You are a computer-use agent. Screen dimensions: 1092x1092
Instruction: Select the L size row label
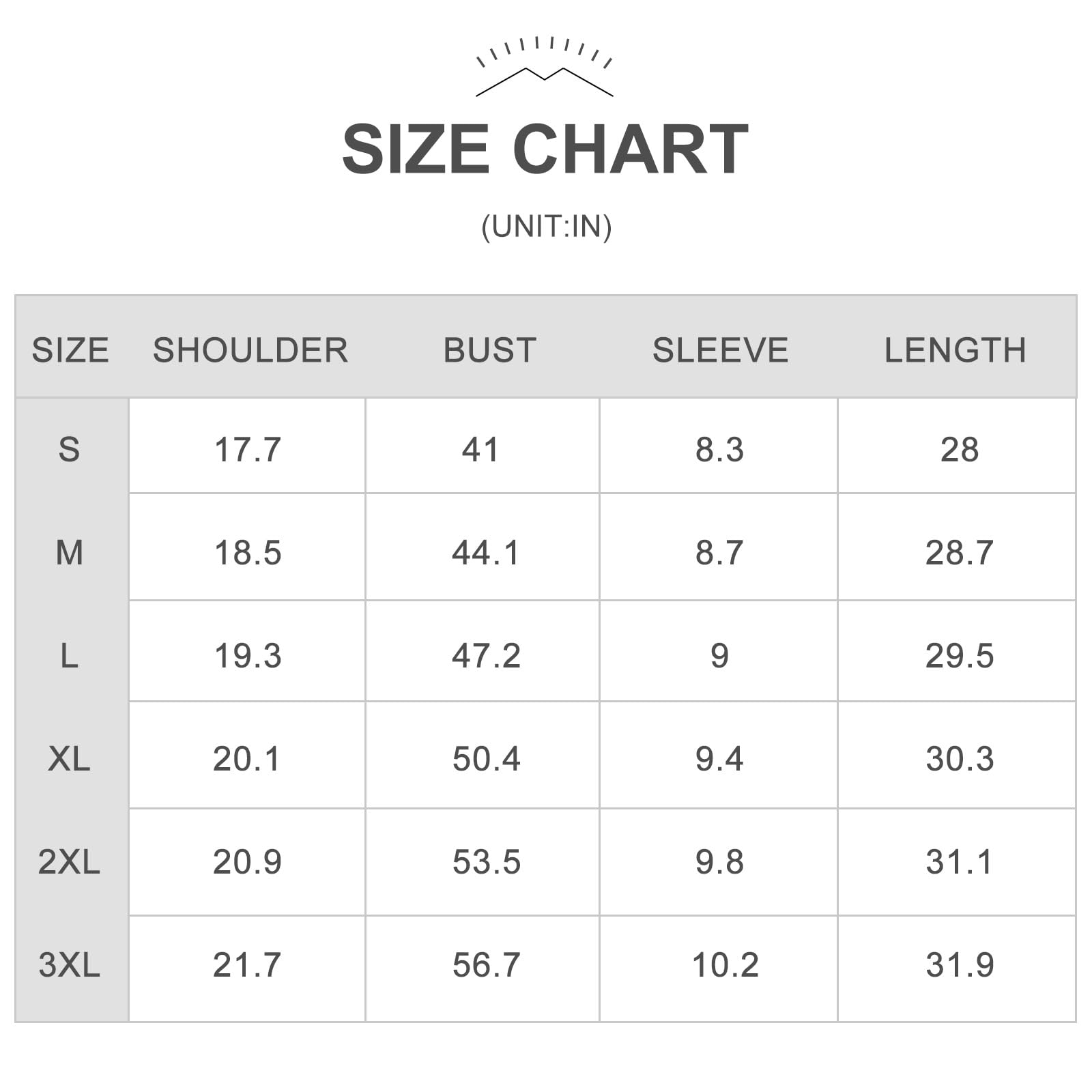point(69,656)
